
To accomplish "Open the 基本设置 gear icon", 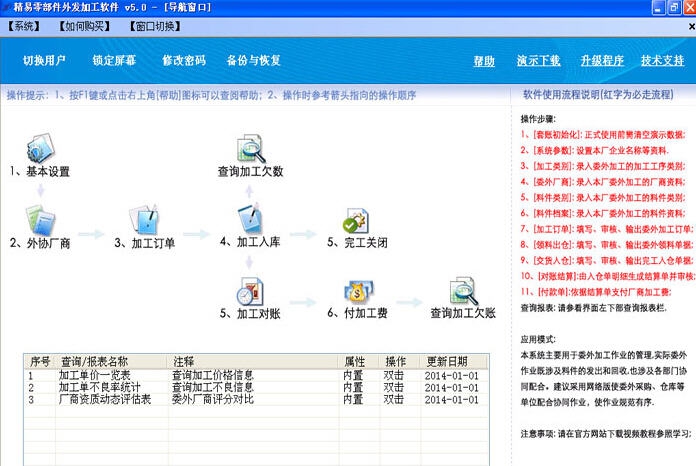I will coord(40,148).
